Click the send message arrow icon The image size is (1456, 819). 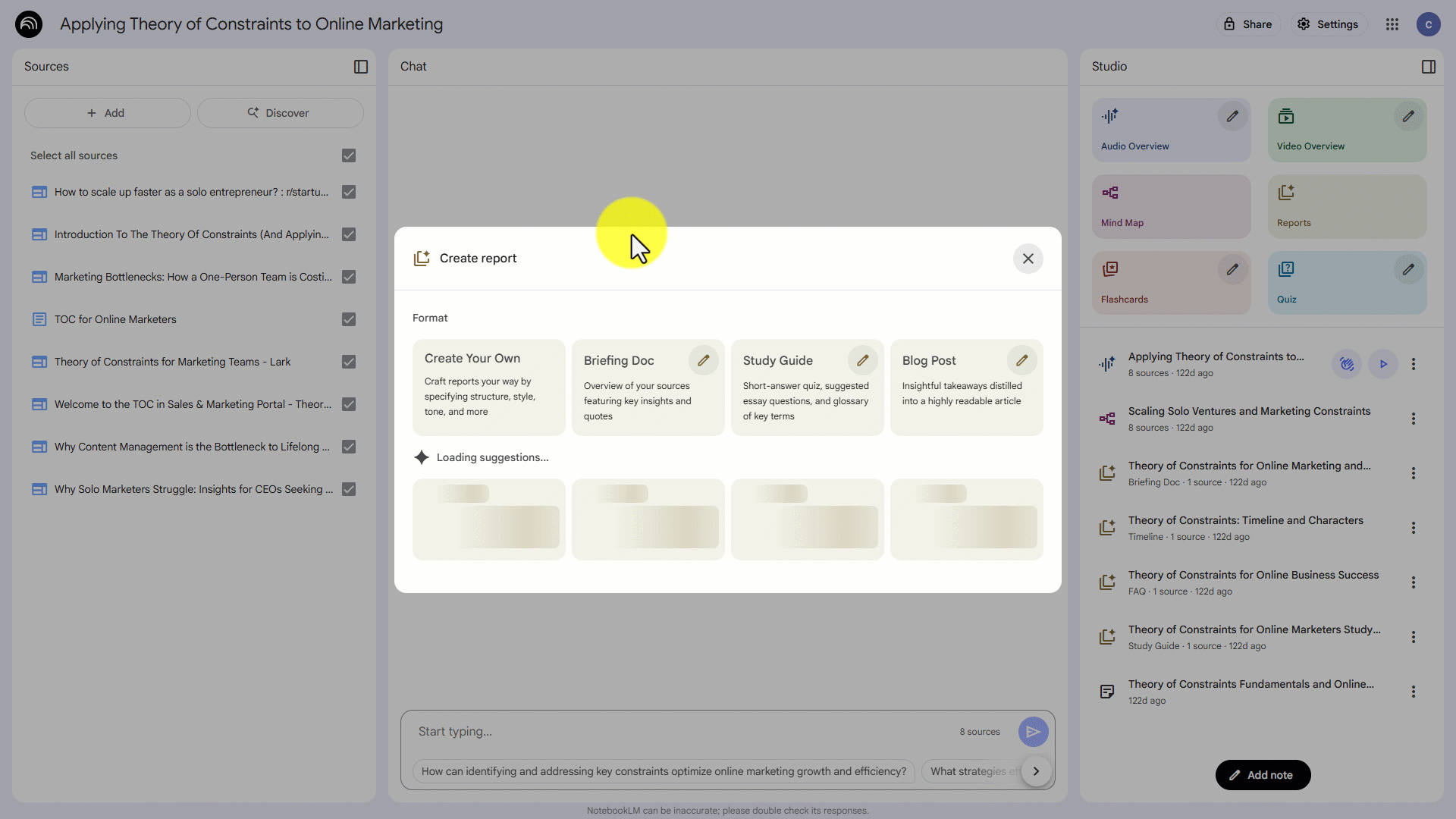[x=1033, y=732]
